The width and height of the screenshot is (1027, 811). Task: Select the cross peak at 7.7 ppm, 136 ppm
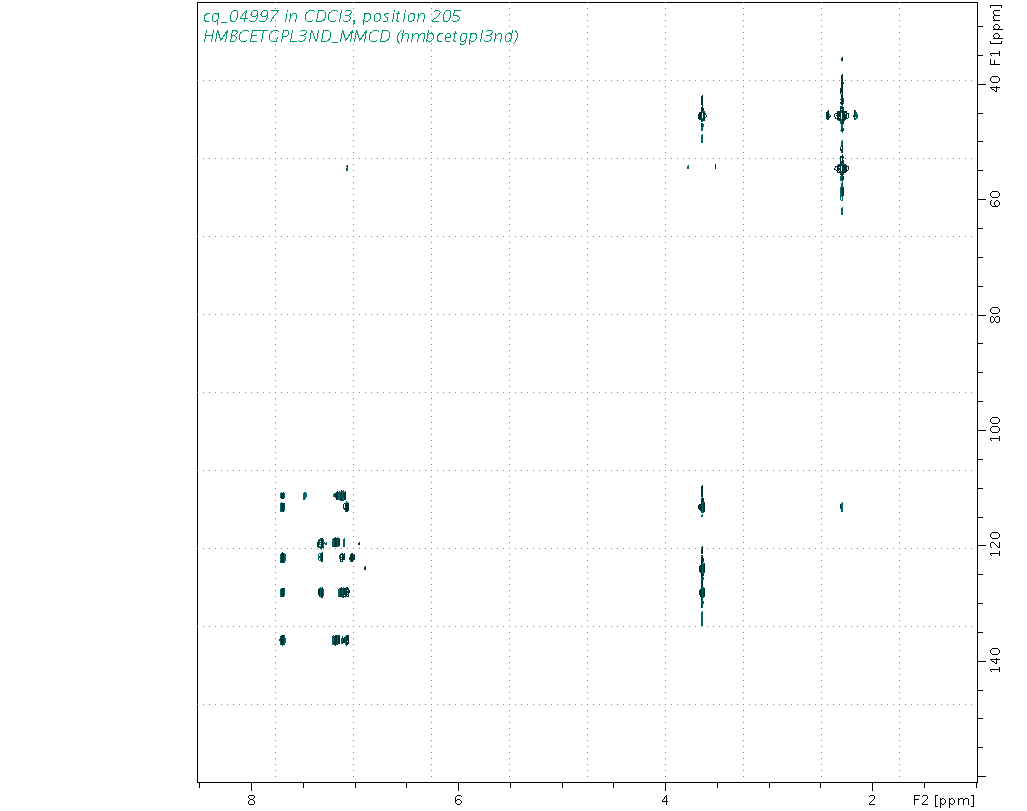[282, 640]
